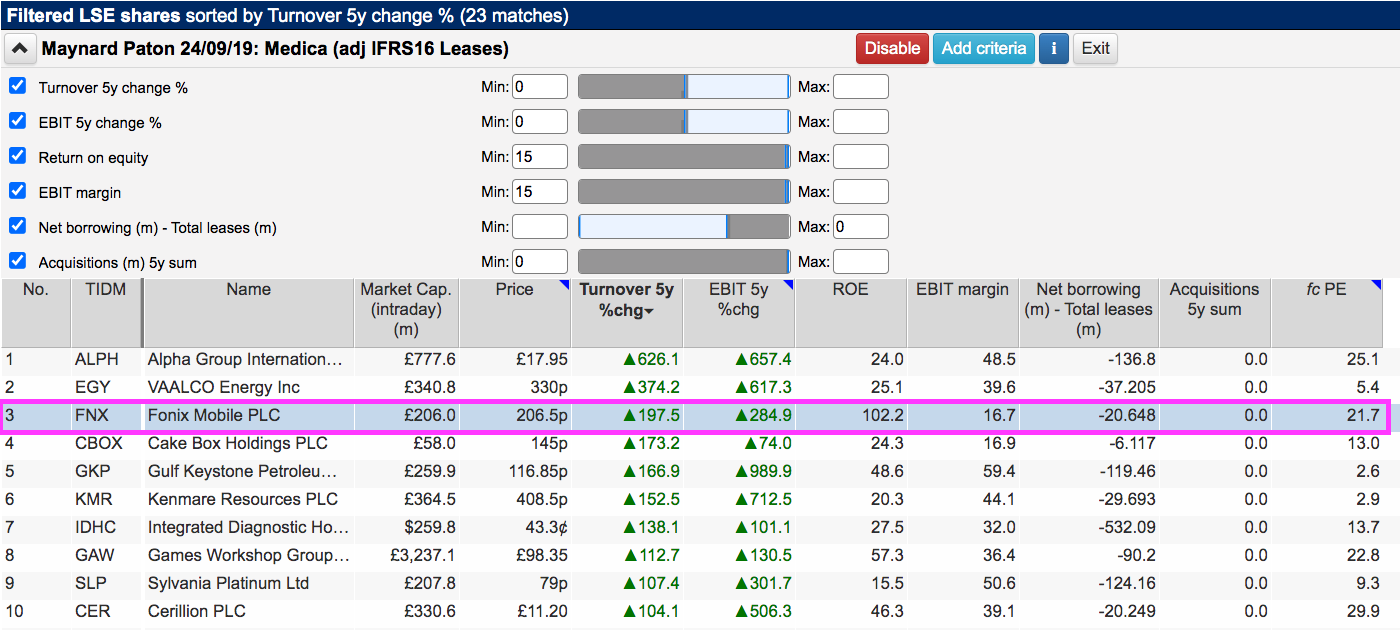Screen dimensions: 1400x630
Task: Sort by Market Cap. (intraday) header
Action: tap(406, 309)
